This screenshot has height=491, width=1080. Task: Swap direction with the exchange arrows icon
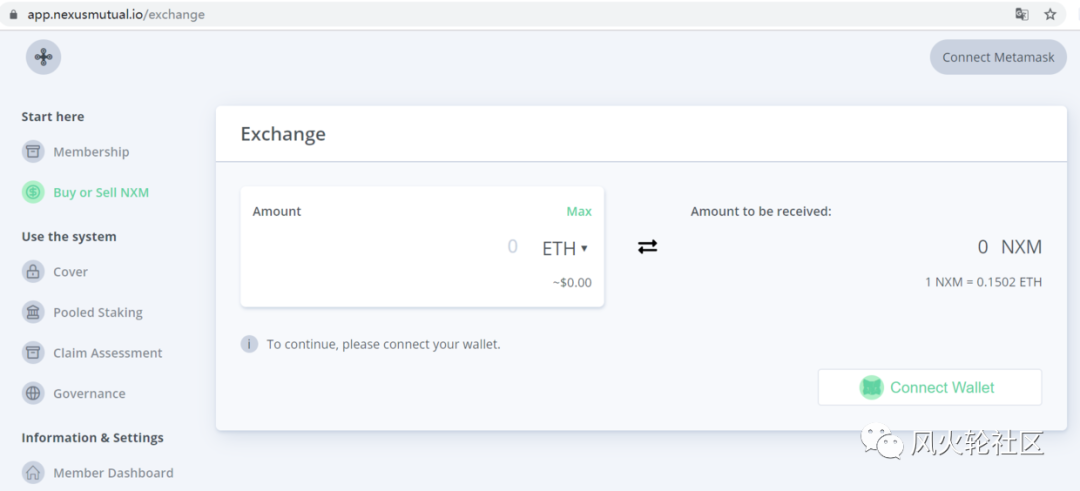tap(647, 247)
